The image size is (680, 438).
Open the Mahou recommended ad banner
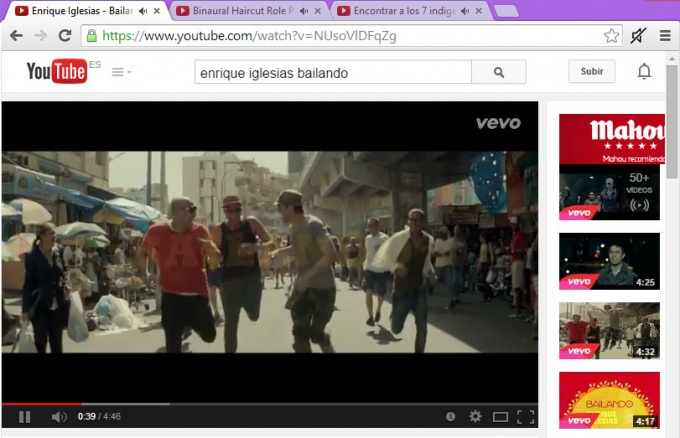[x=611, y=139]
